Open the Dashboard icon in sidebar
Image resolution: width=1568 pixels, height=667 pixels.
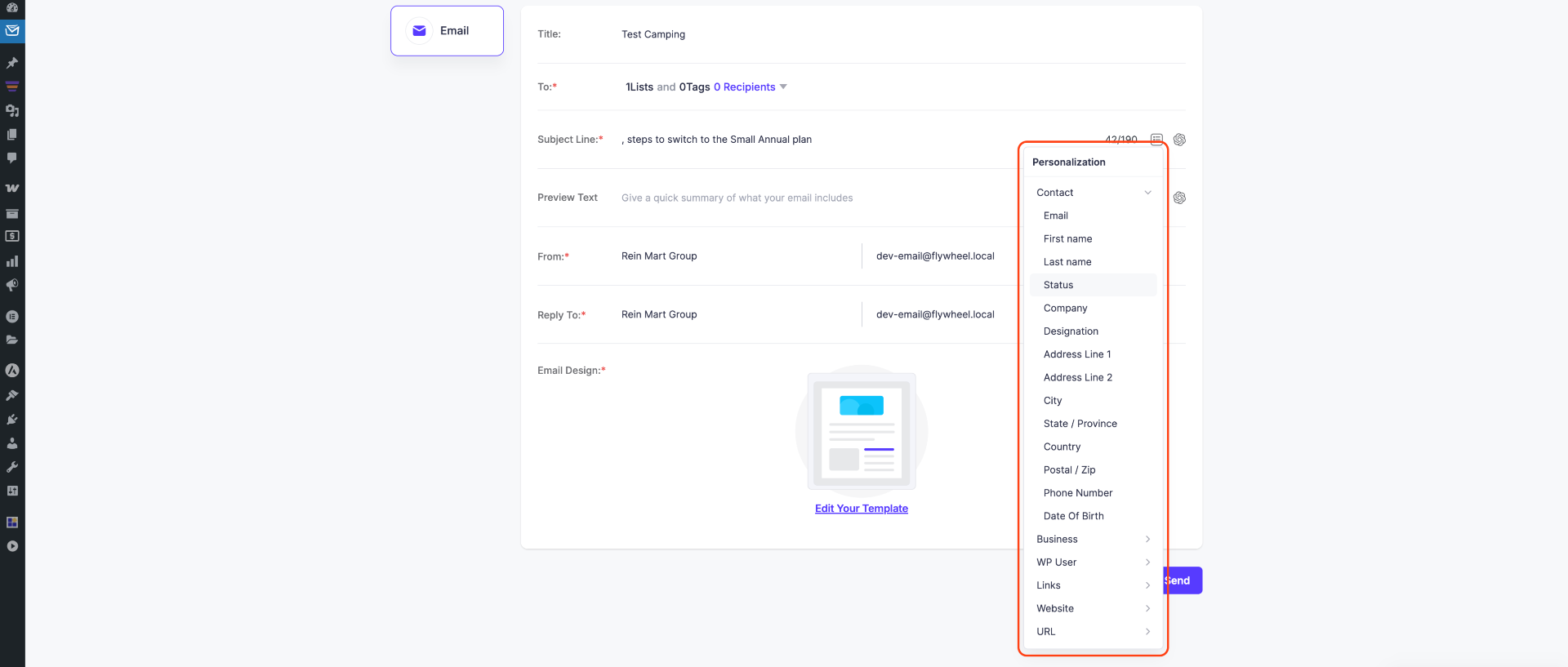click(x=12, y=7)
